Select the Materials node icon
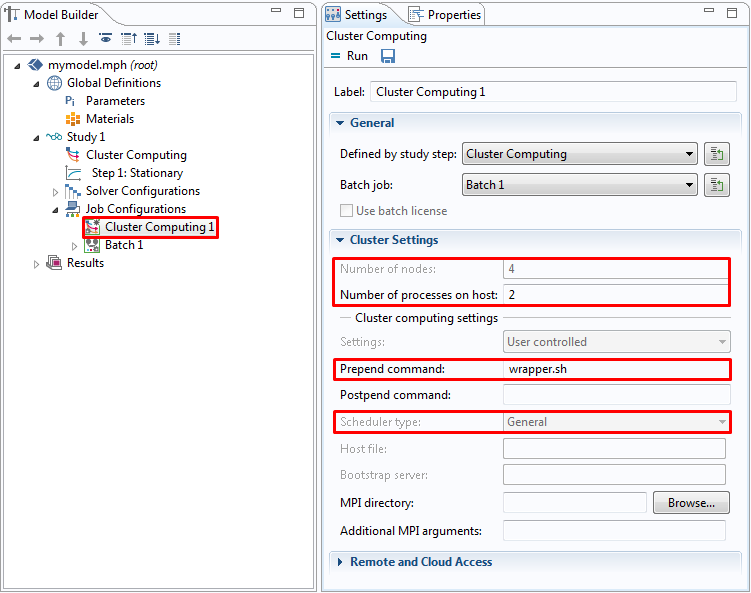 tap(71, 119)
